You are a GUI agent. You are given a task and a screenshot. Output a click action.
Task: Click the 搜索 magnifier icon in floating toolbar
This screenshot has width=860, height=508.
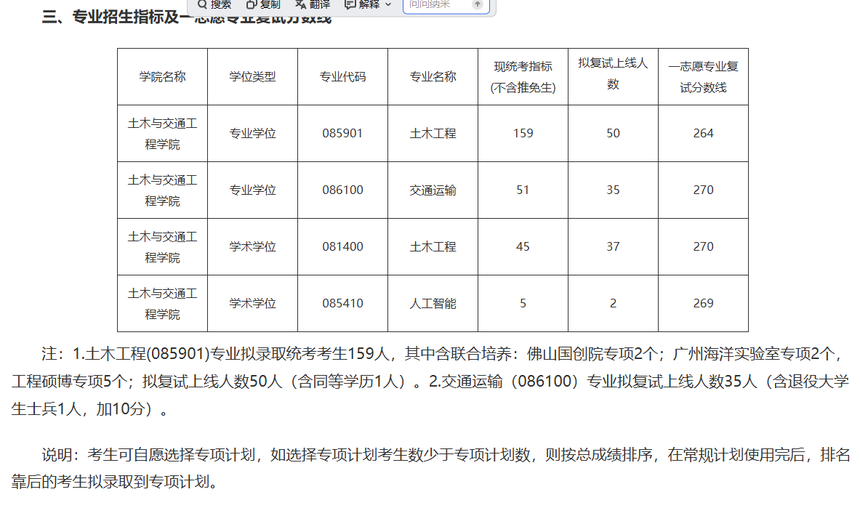[202, 5]
